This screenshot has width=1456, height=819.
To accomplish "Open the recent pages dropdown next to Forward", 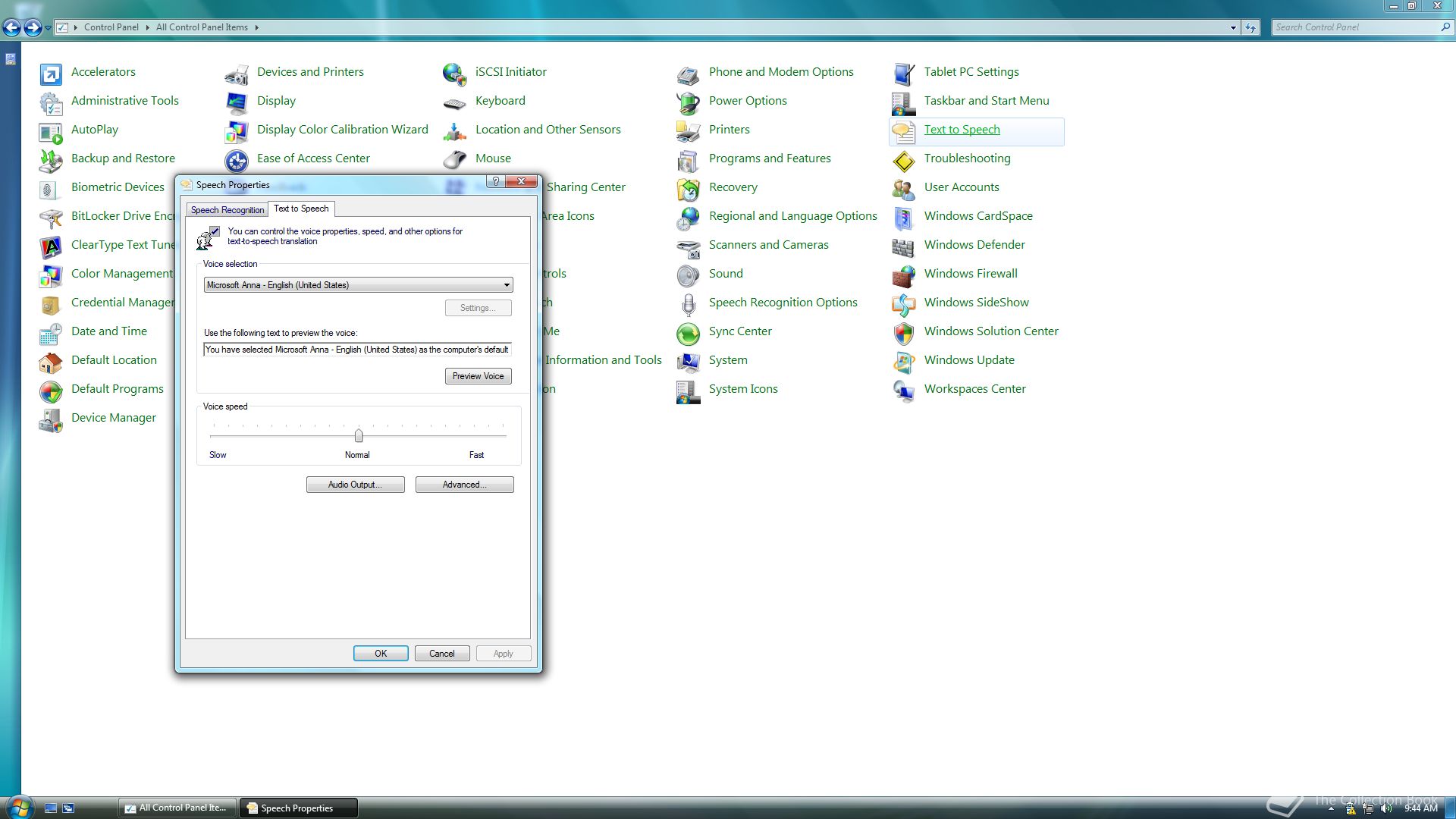I will 48,27.
